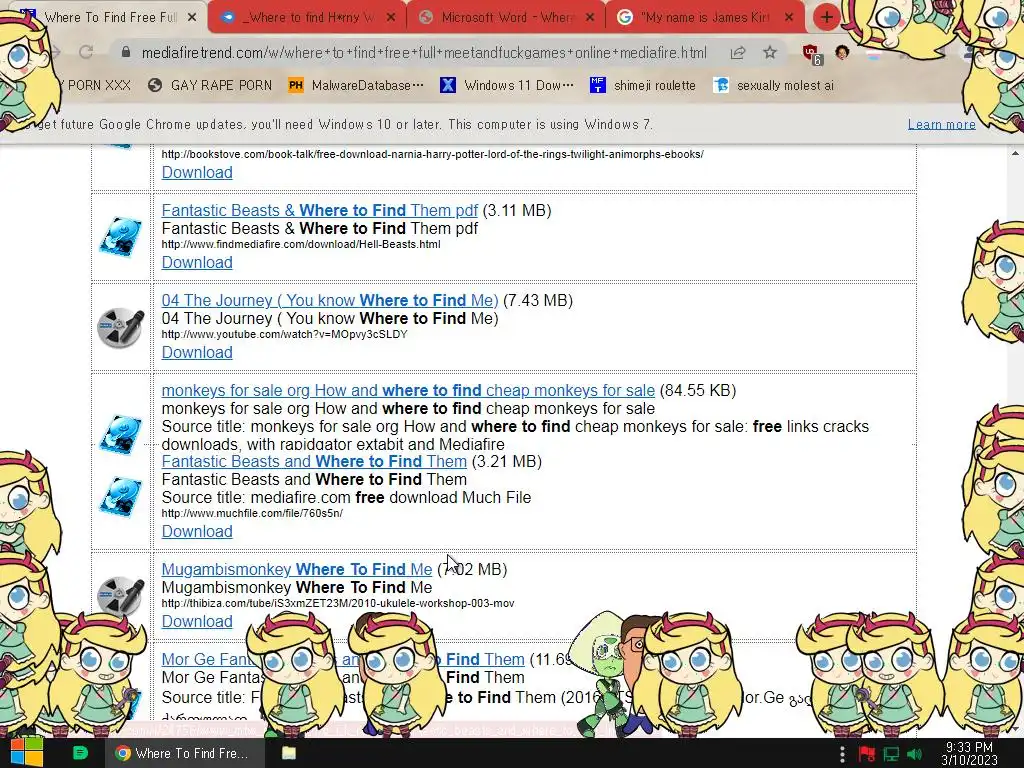1024x768 pixels.
Task: Reload the current page
Action: pos(86,52)
